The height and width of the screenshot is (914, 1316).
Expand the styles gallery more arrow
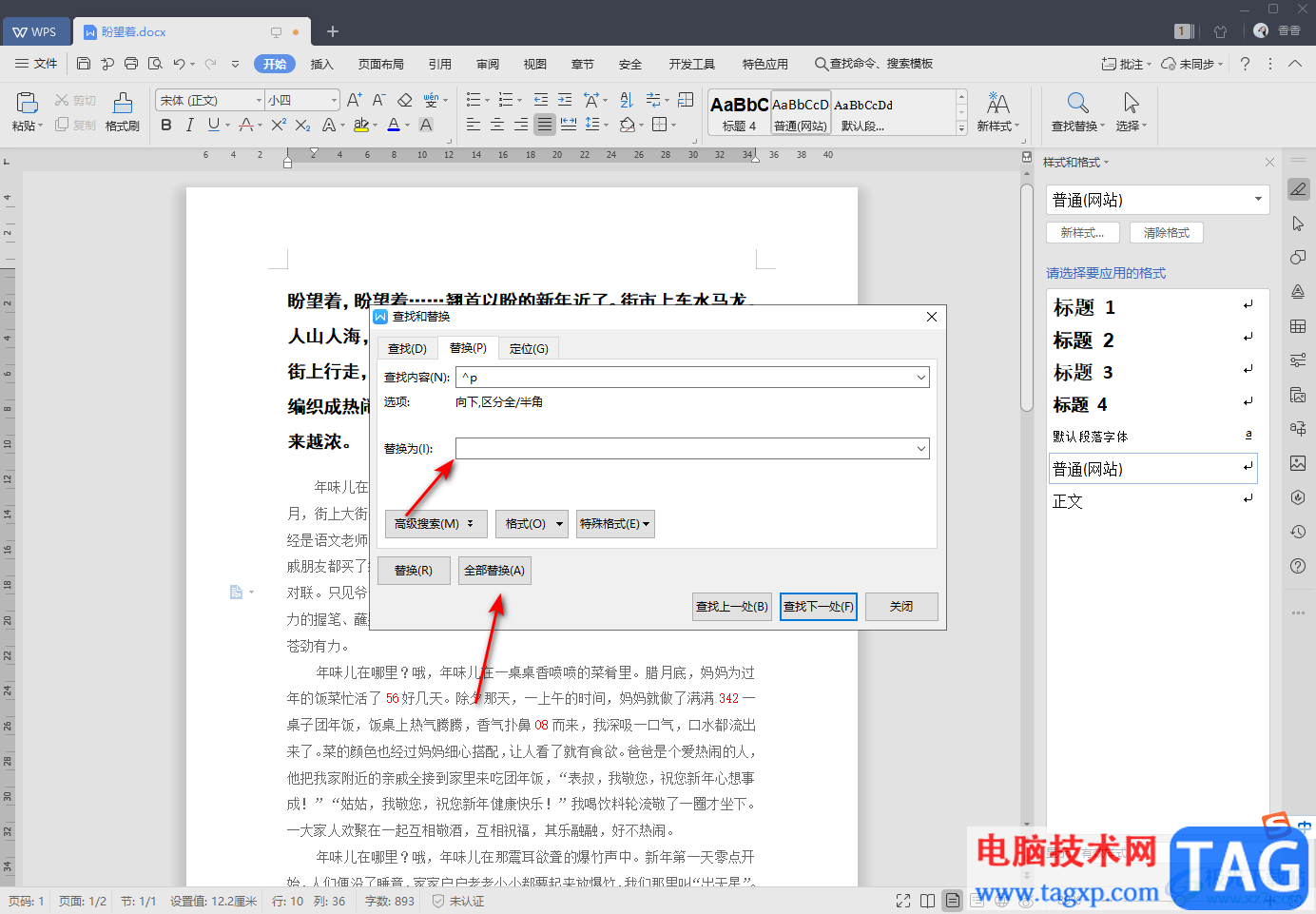961,128
